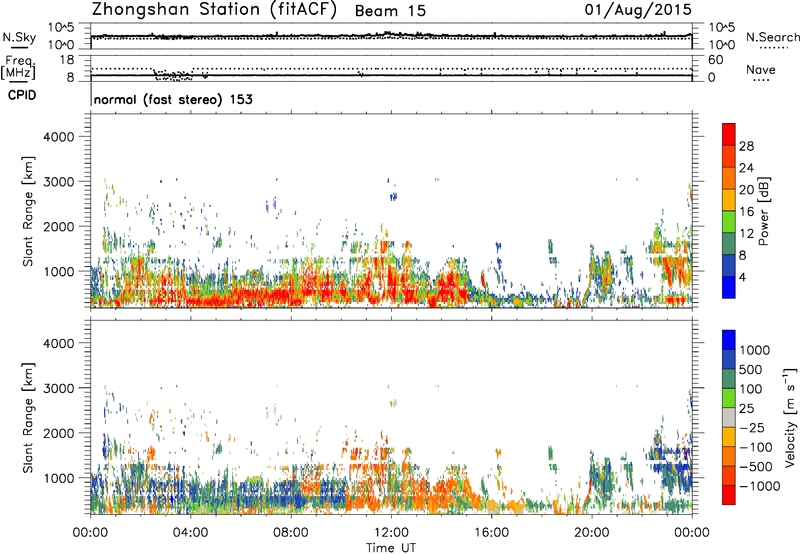The image size is (800, 554).
Task: Select the '25' velocity colorbar label
Action: (x=746, y=409)
